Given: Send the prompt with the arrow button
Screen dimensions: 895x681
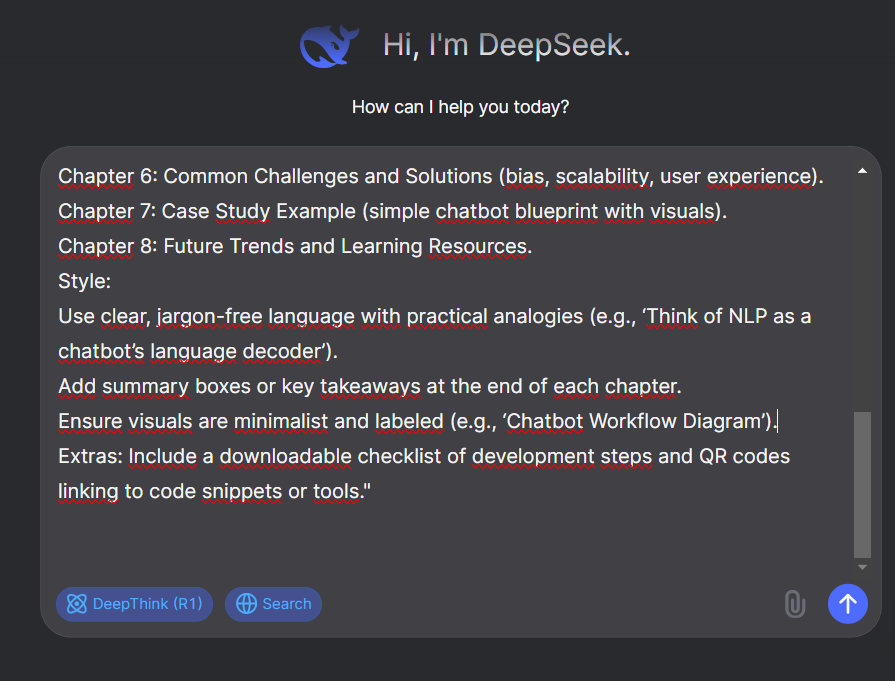Looking at the screenshot, I should coord(848,604).
